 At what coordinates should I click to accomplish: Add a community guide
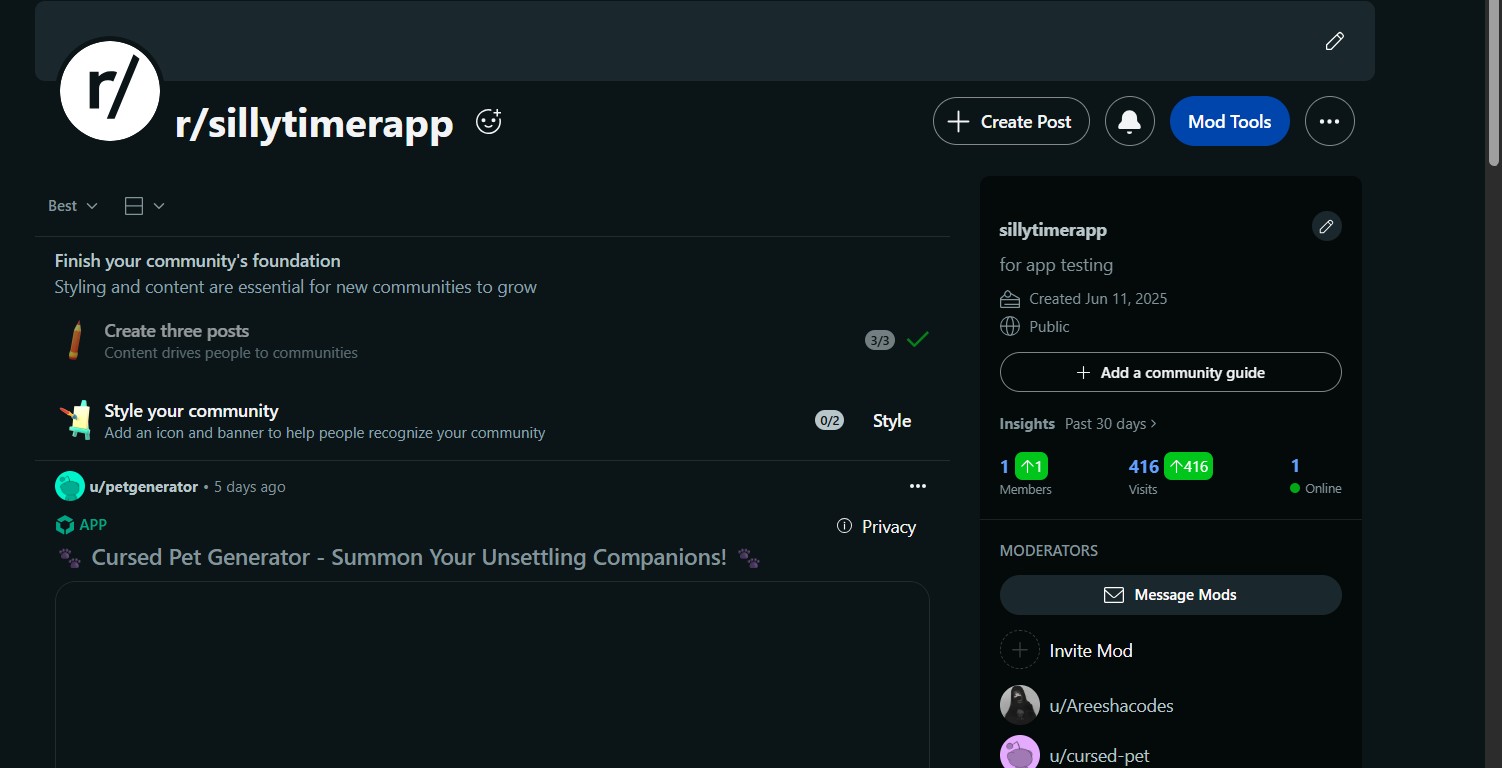tap(1171, 372)
